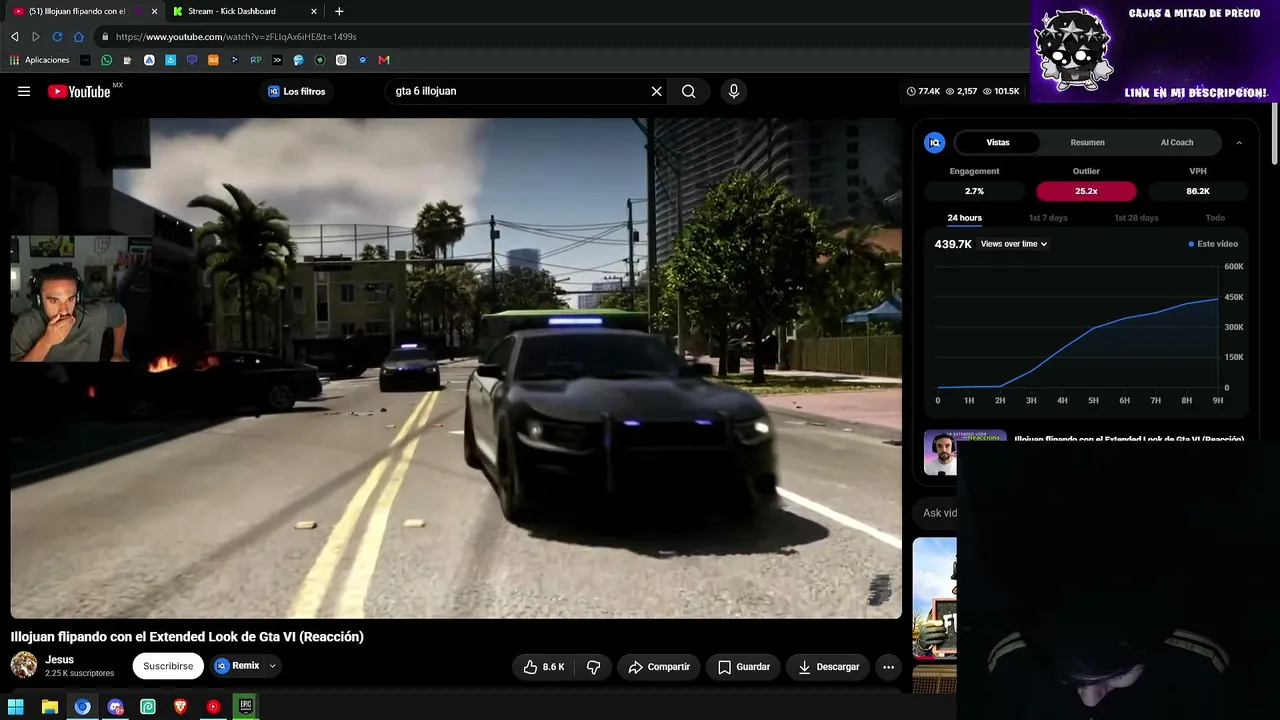Switch to the Vistas tab

coord(998,143)
